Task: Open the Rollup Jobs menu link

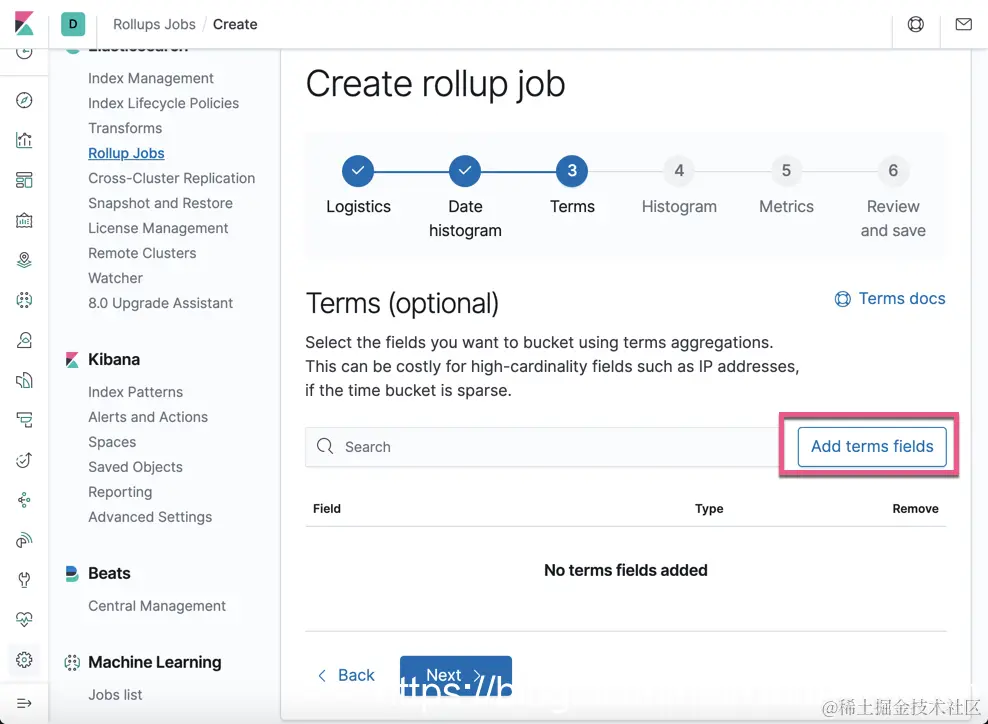Action: click(126, 153)
